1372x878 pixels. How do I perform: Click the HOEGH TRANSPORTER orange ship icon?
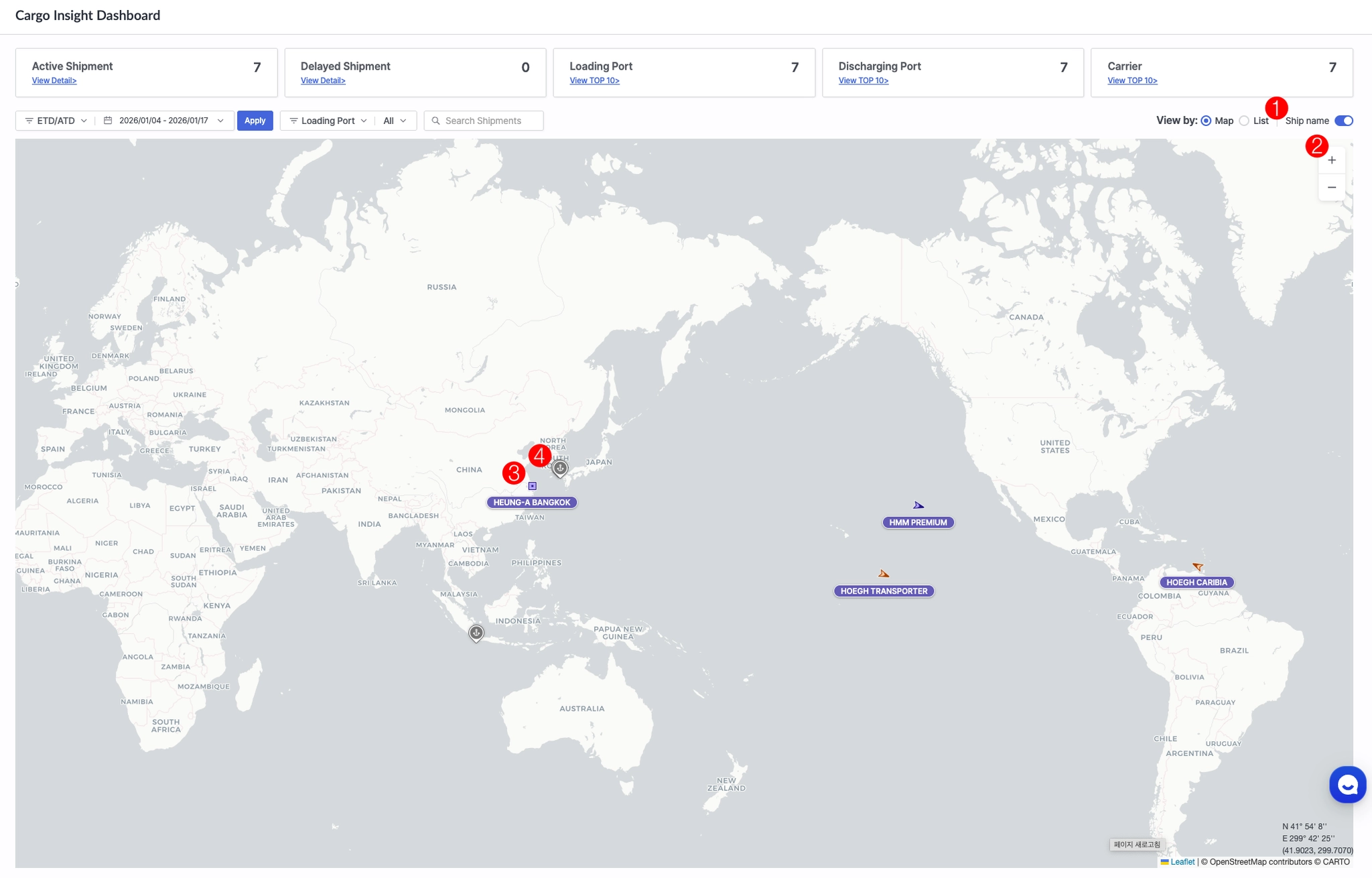coord(884,574)
